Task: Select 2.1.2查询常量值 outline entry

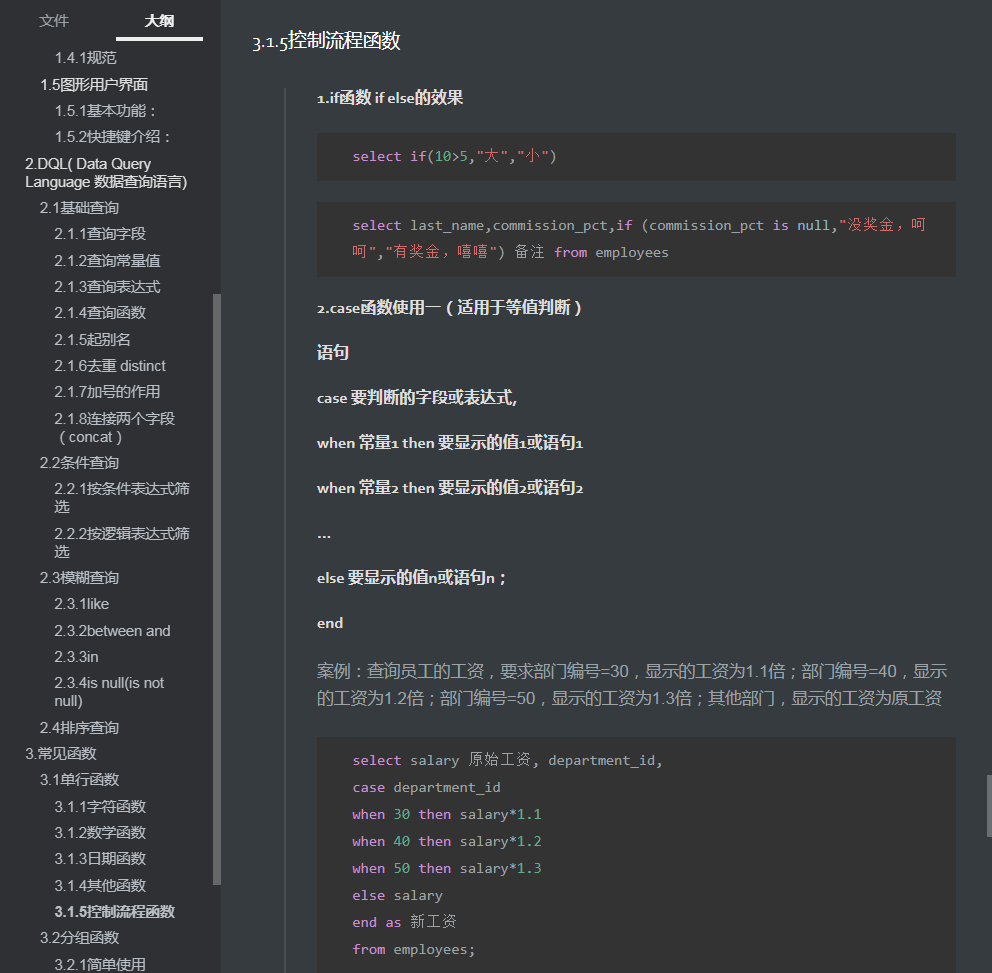Action: pyautogui.click(x=108, y=260)
